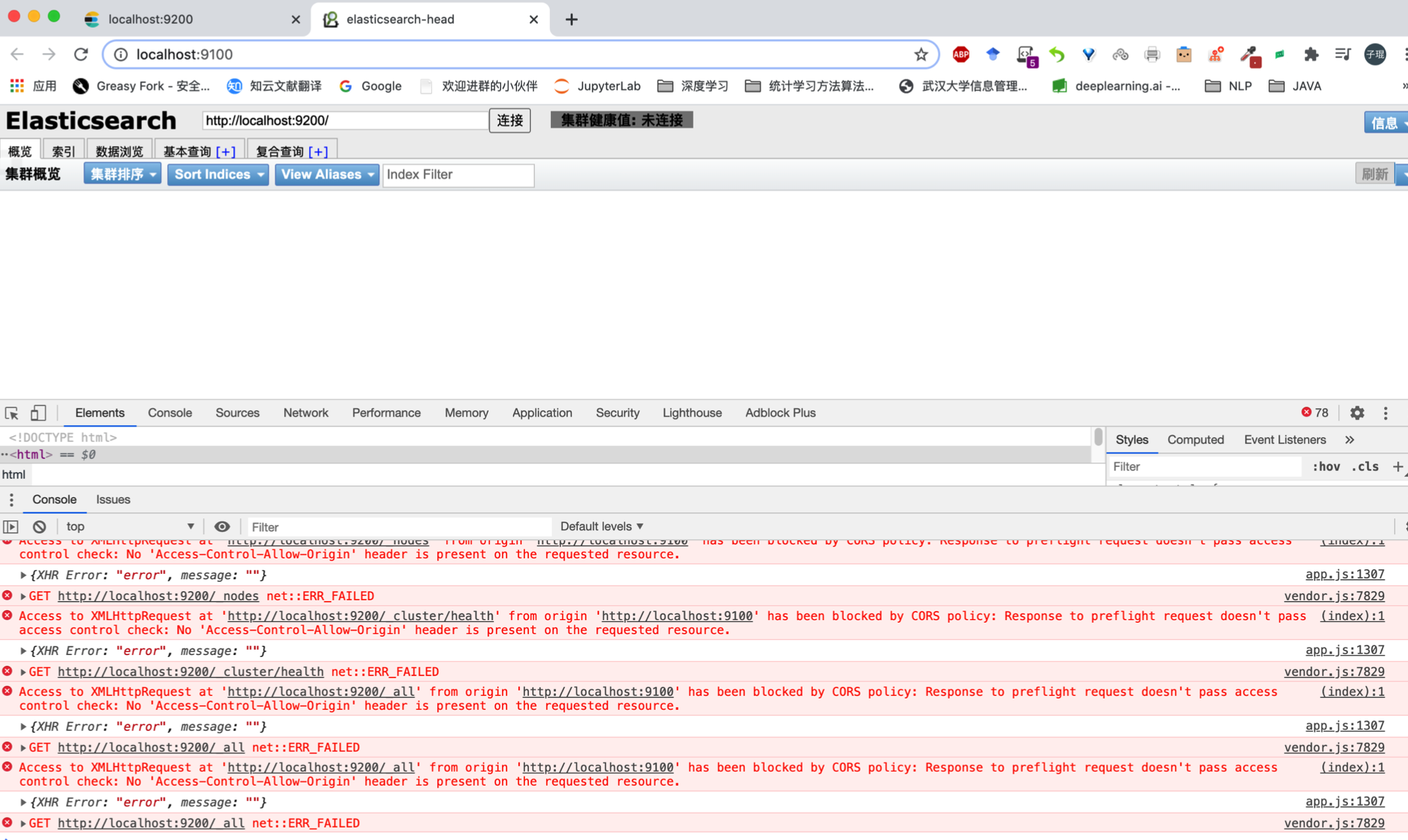Toggle console sidebar panel icon
Viewport: 1408px width, 840px height.
(x=11, y=526)
